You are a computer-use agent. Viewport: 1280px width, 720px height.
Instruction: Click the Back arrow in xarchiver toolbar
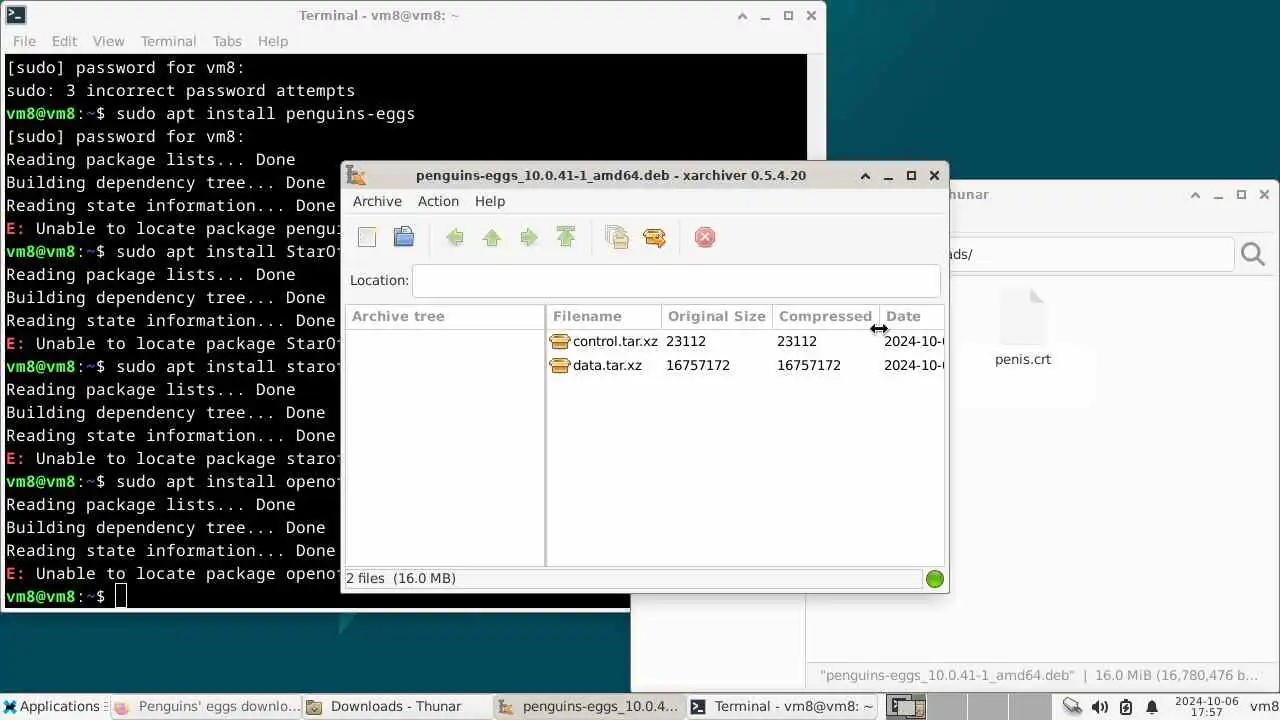(x=455, y=238)
